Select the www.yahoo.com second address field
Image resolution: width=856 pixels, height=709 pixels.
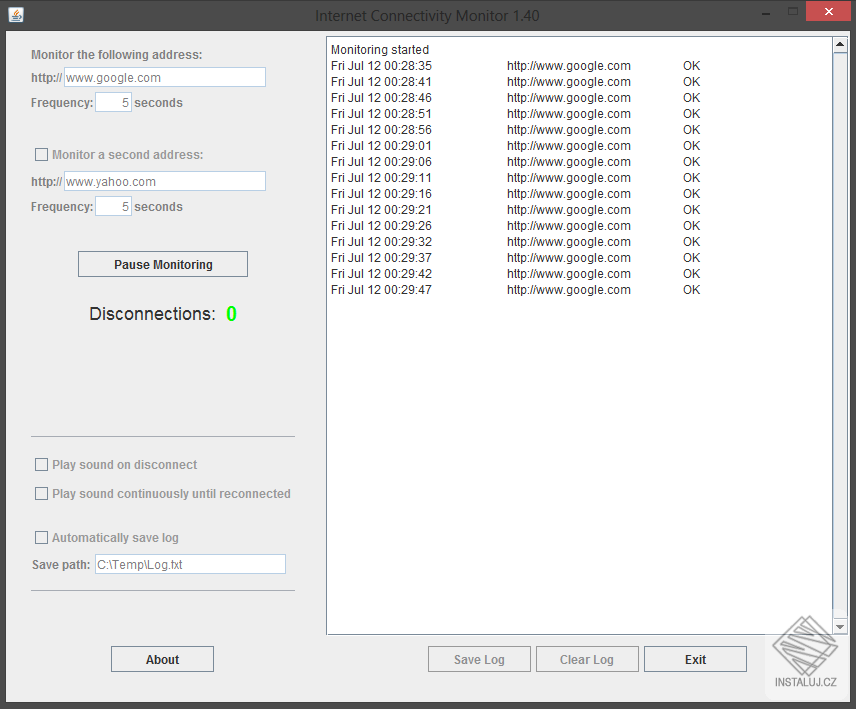tap(164, 181)
